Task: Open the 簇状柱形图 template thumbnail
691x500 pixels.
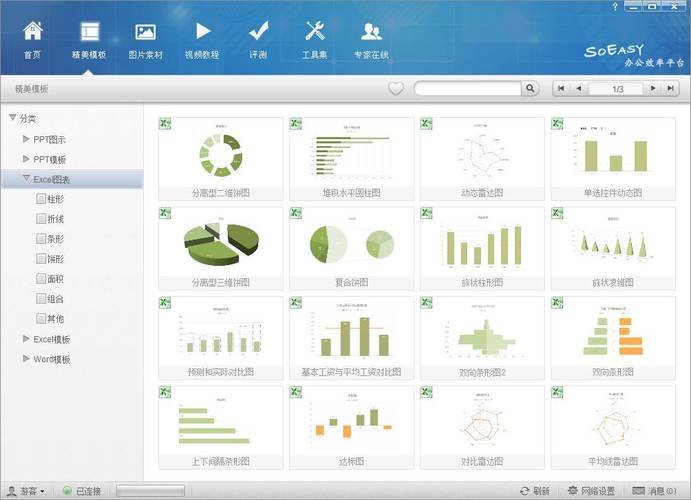Action: pos(482,248)
